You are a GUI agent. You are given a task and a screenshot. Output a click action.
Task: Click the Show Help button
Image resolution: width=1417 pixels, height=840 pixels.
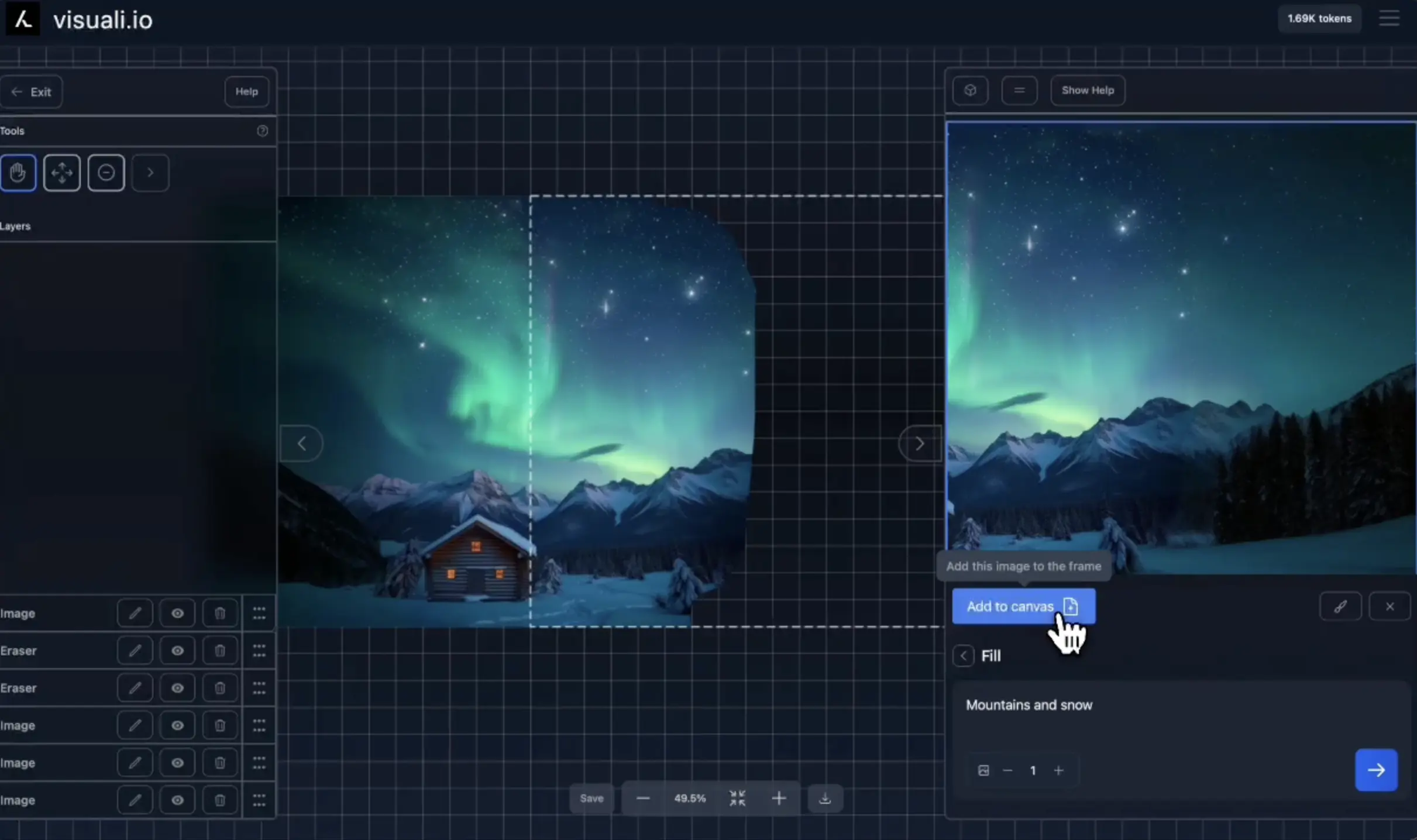[x=1088, y=91]
